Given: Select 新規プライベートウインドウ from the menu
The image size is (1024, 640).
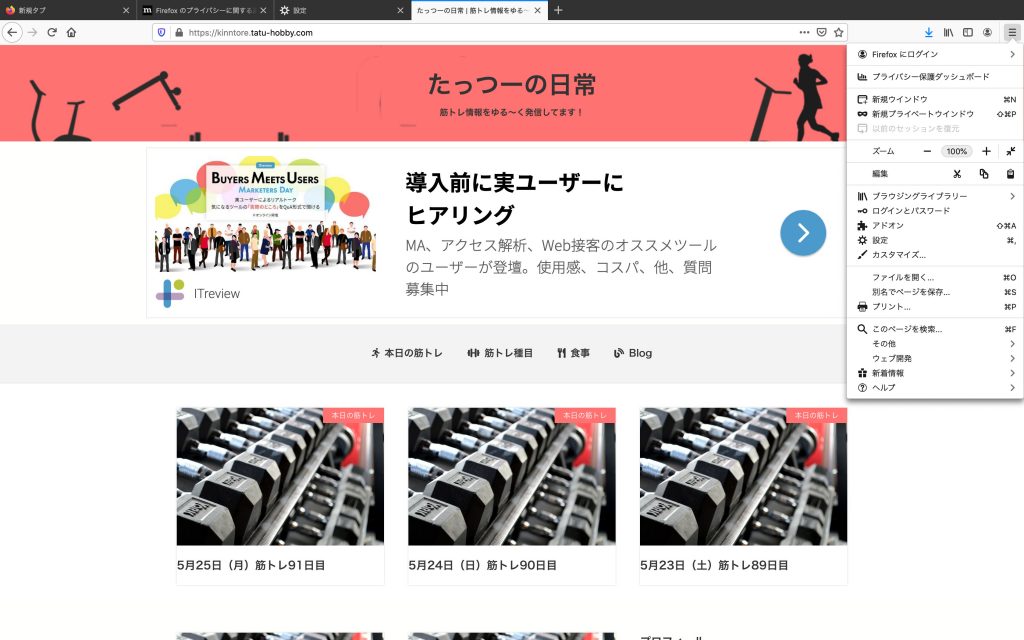Looking at the screenshot, I should tap(922, 114).
